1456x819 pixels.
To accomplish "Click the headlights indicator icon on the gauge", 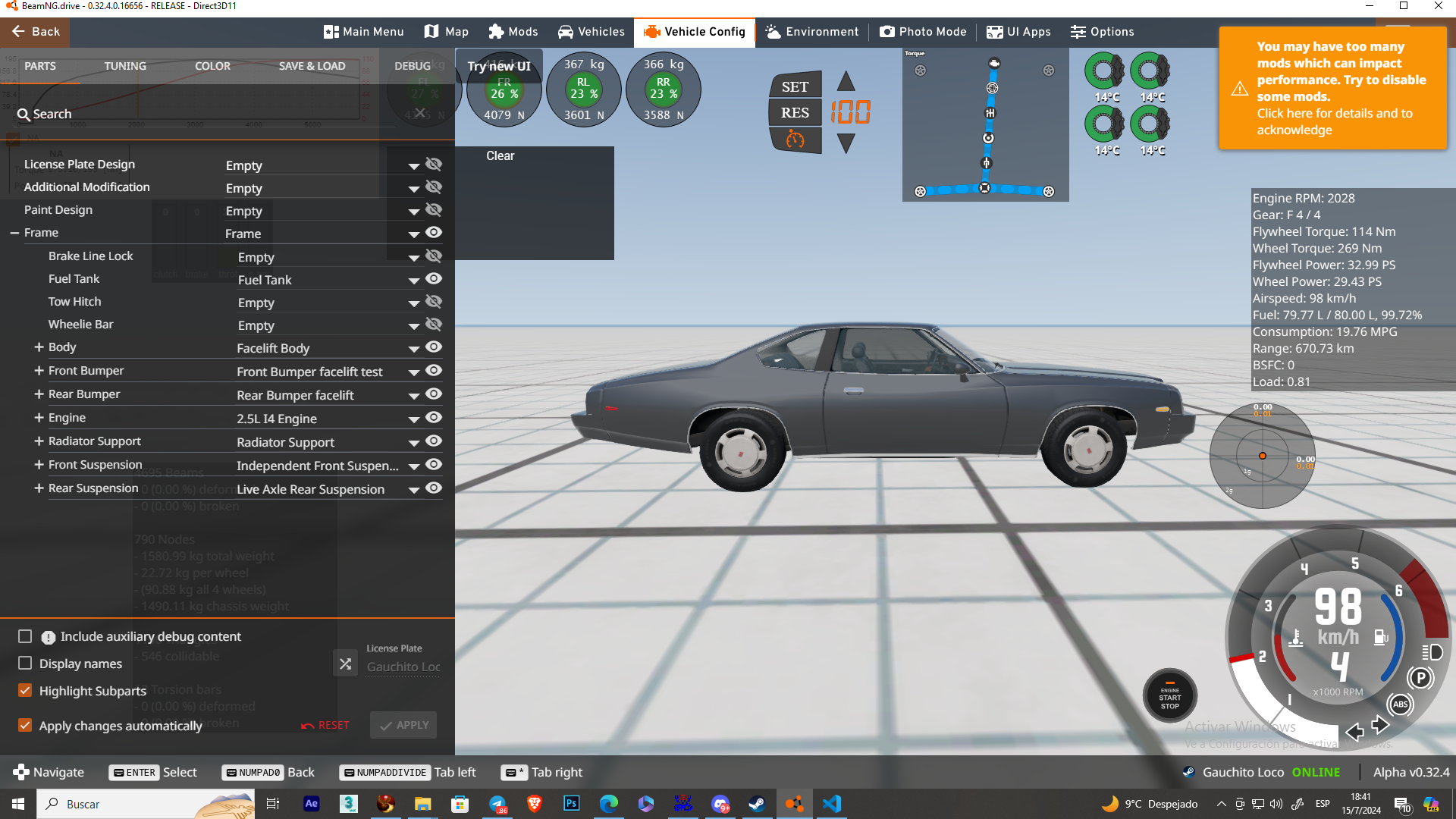I will pos(1432,652).
